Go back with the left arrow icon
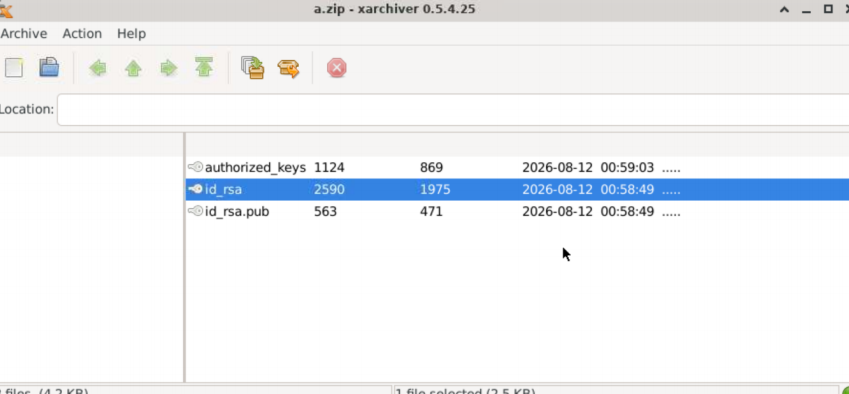Viewport: 849px width, 394px height. (98, 68)
